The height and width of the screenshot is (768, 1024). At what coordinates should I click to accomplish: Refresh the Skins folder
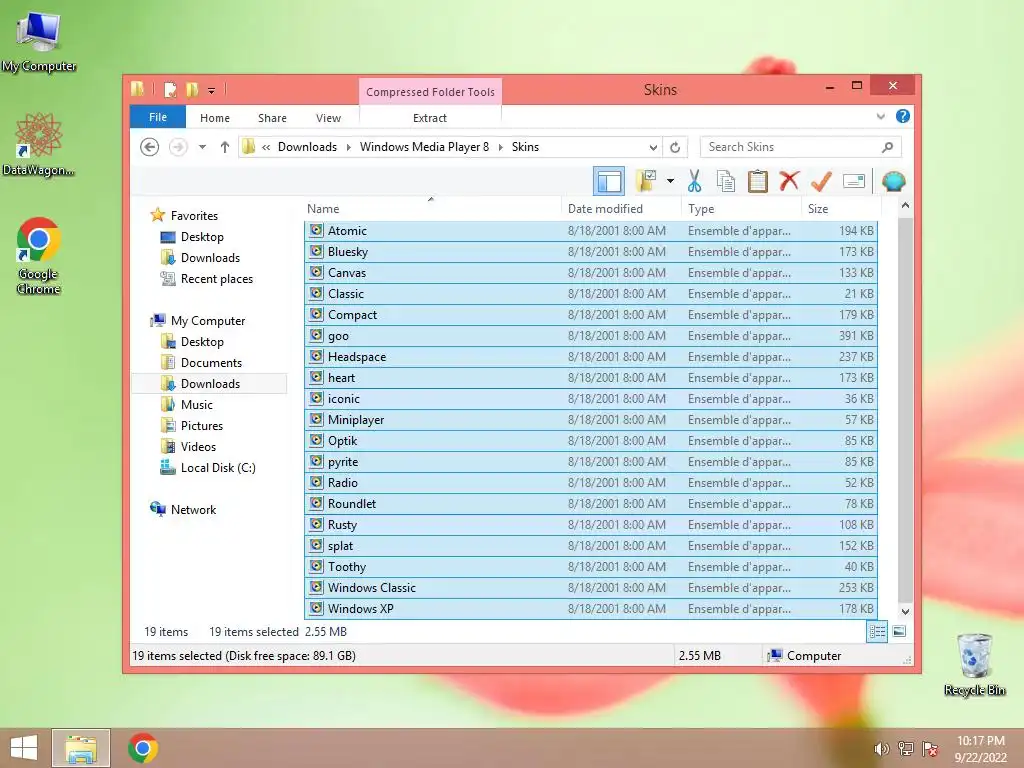(675, 147)
